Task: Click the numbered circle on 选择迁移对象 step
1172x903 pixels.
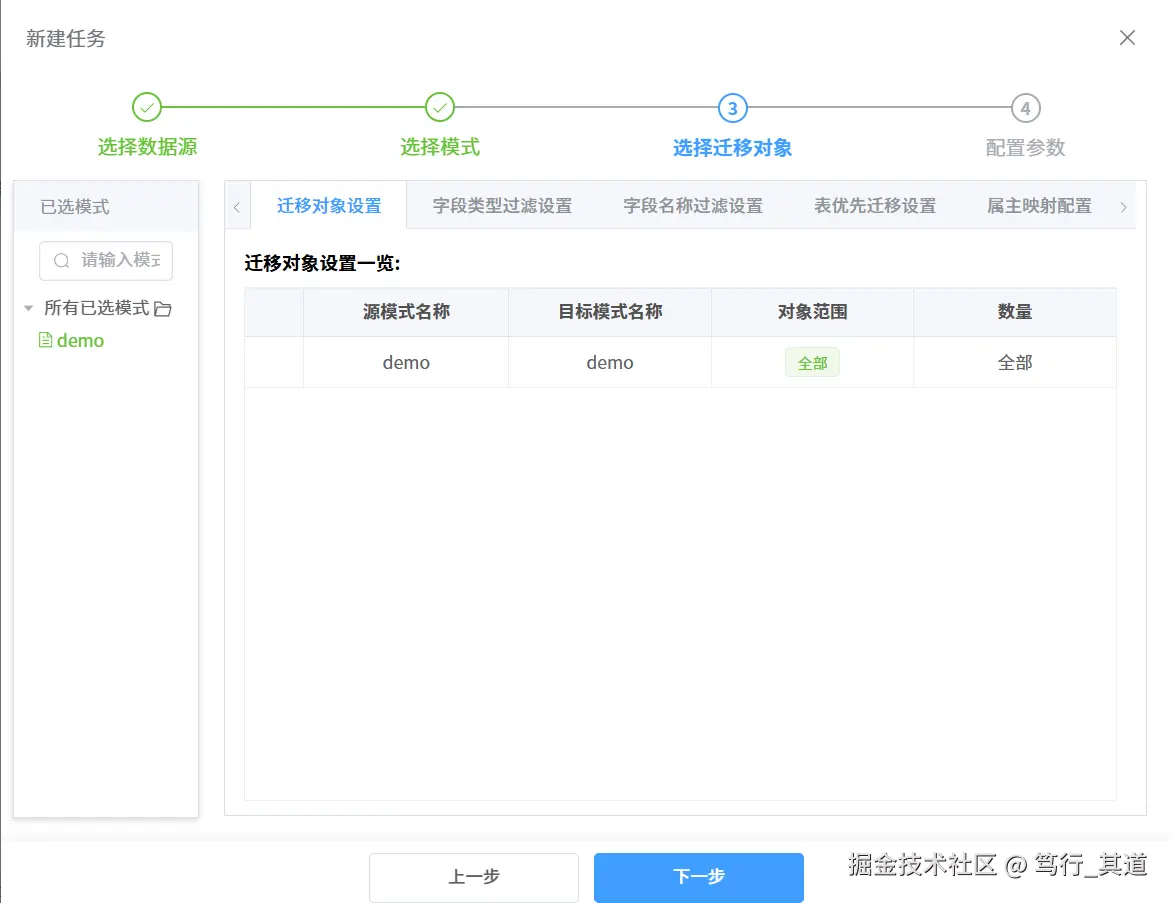Action: coord(731,106)
